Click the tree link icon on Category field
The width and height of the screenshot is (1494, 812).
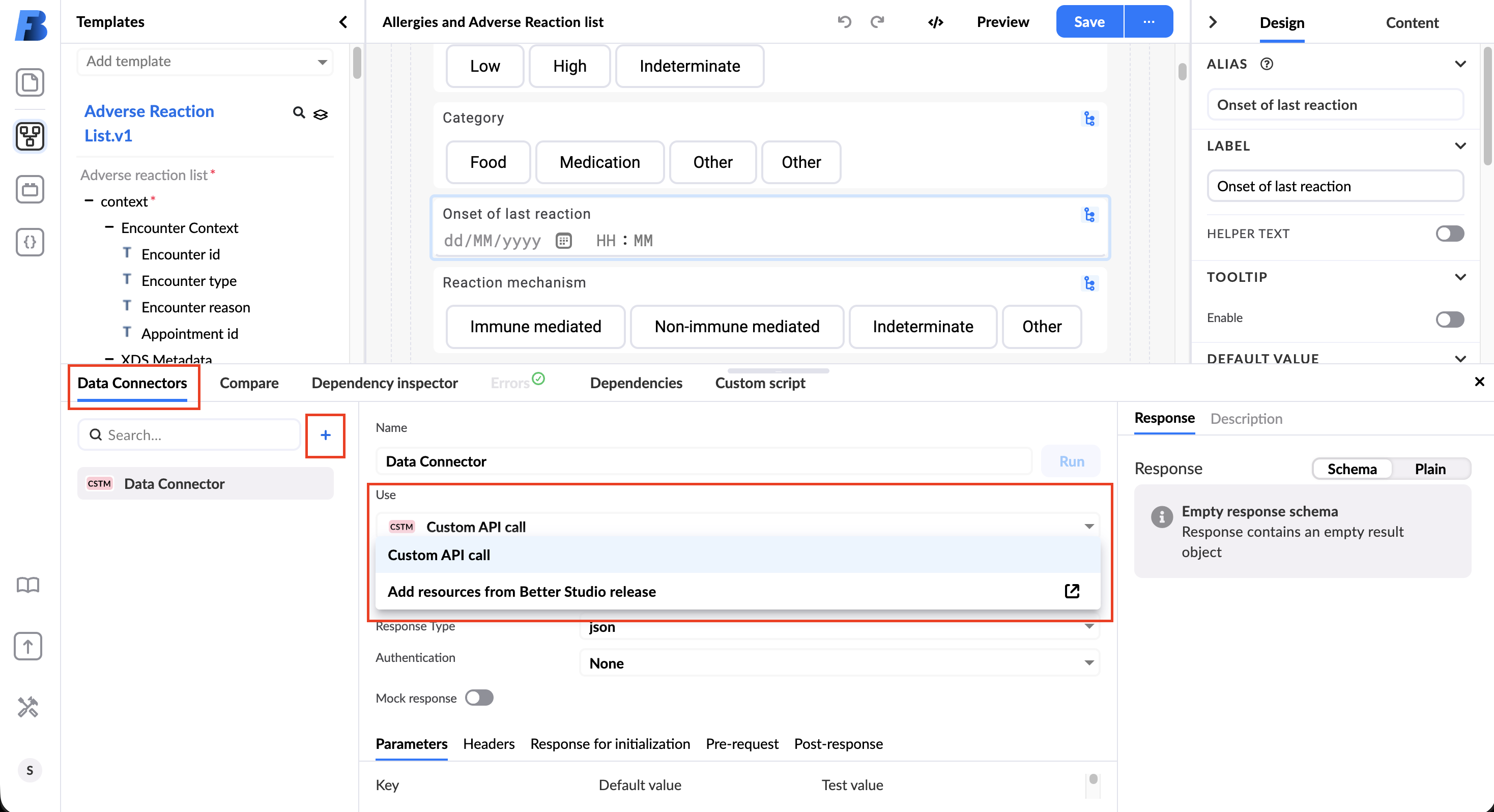(1089, 119)
